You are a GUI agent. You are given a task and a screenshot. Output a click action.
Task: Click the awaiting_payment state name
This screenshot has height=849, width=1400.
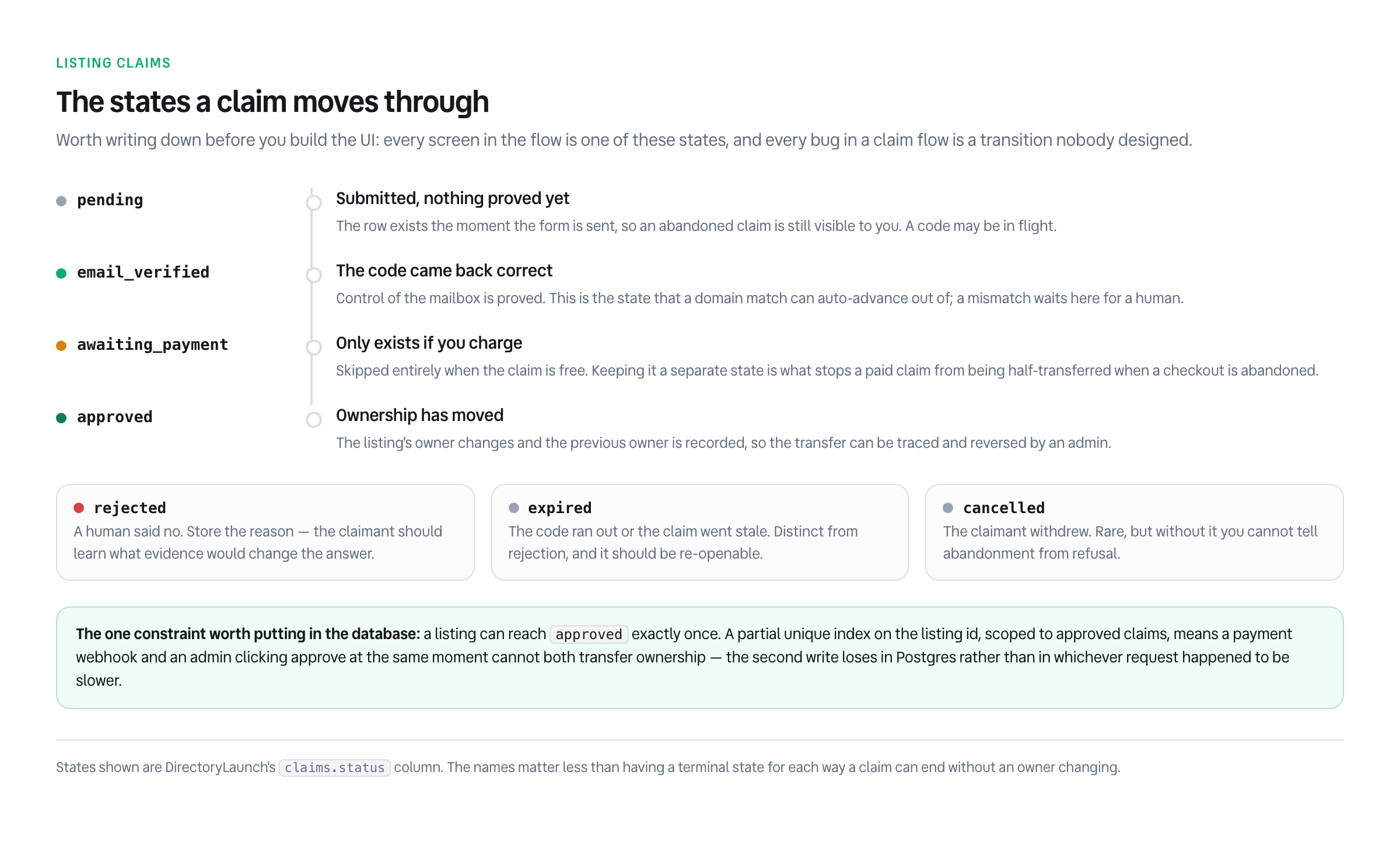pyautogui.click(x=152, y=345)
